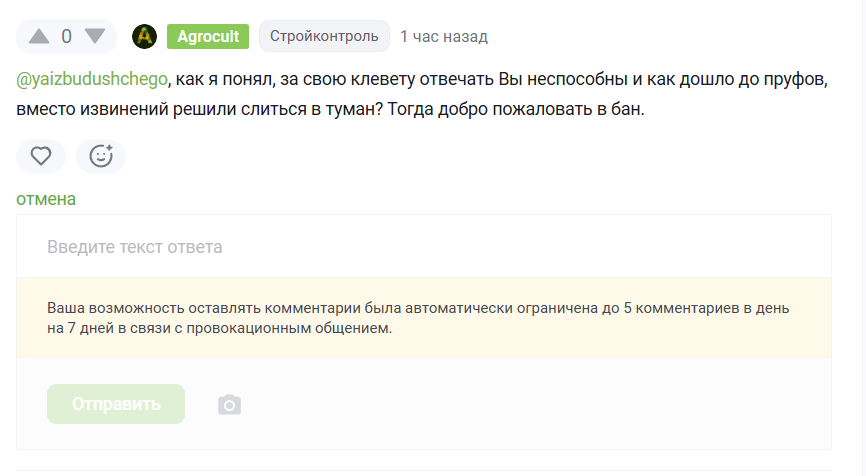
Task: Open the emoji reaction picker
Action: [101, 156]
